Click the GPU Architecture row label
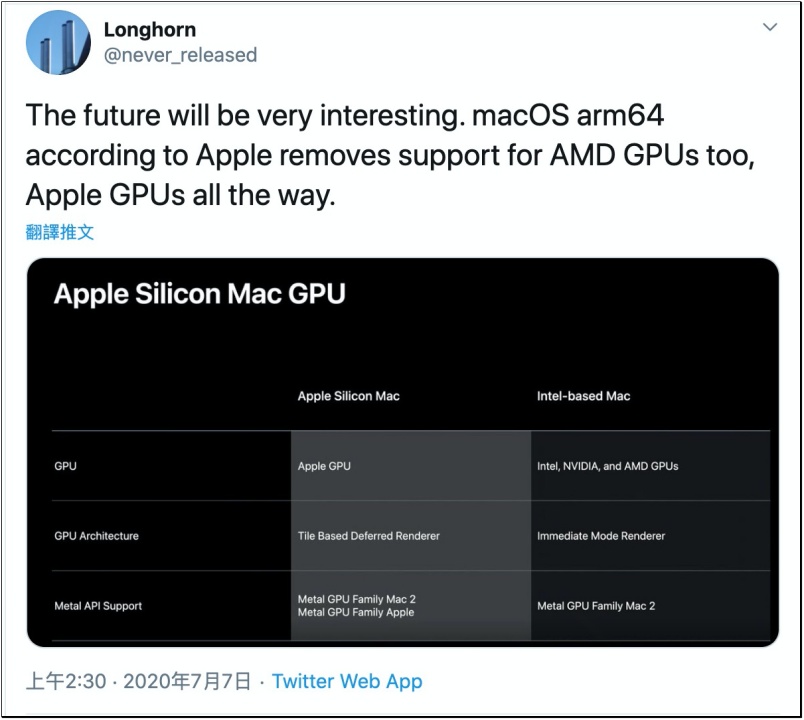The width and height of the screenshot is (804, 720). click(96, 536)
